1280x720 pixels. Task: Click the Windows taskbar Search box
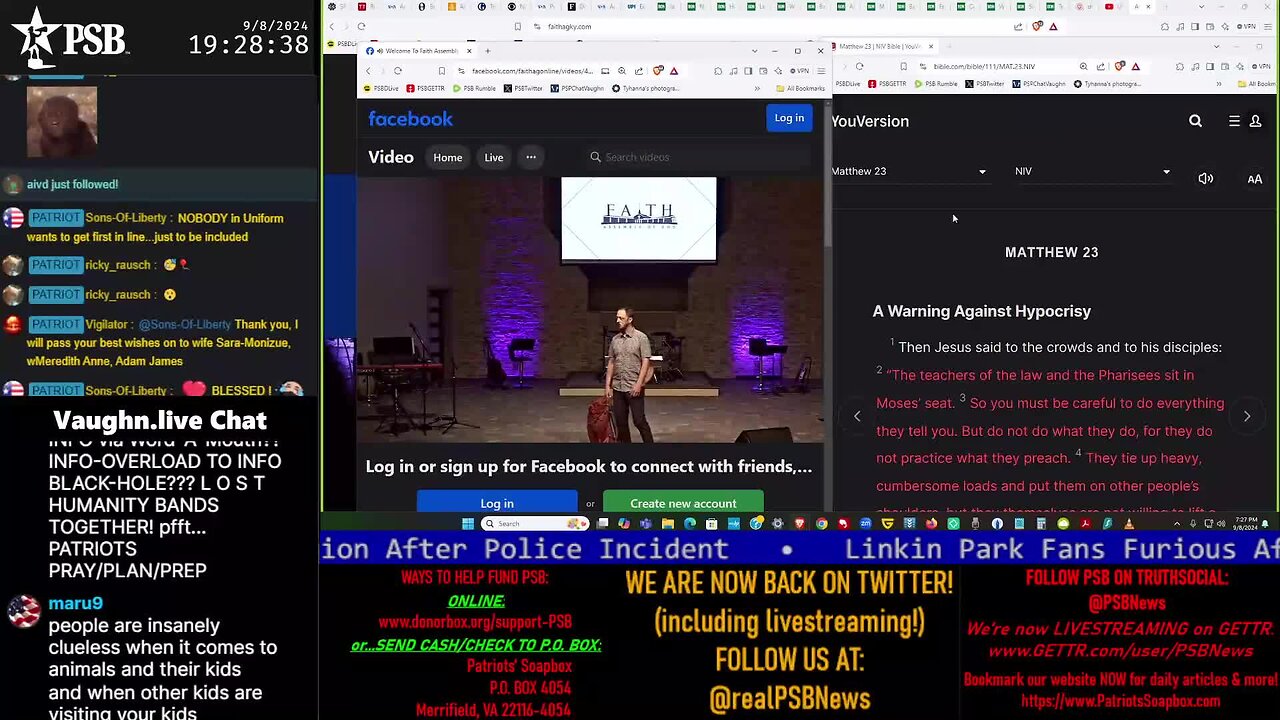click(534, 523)
